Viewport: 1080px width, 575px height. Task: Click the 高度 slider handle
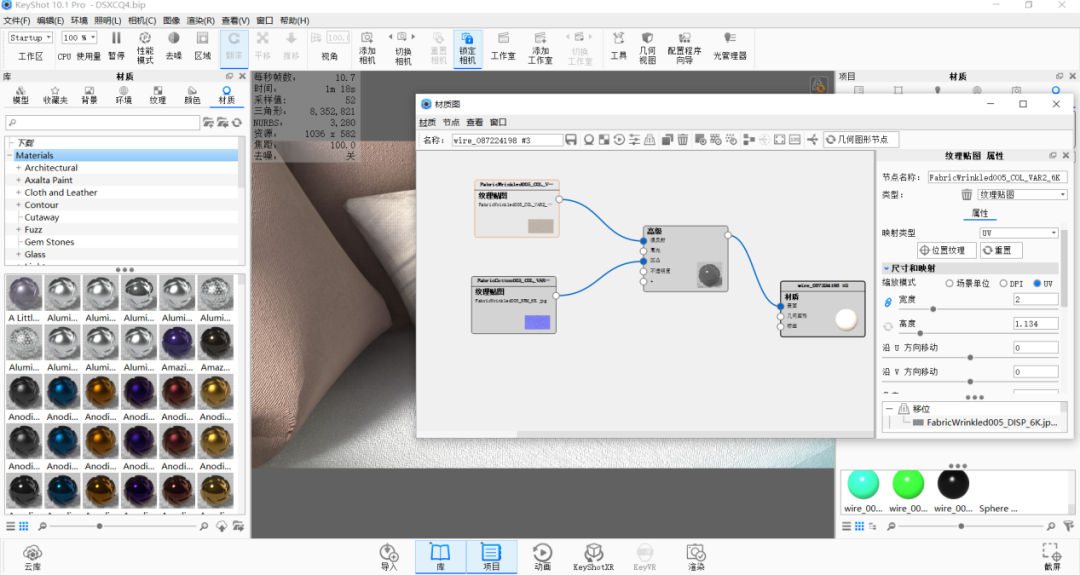point(920,333)
